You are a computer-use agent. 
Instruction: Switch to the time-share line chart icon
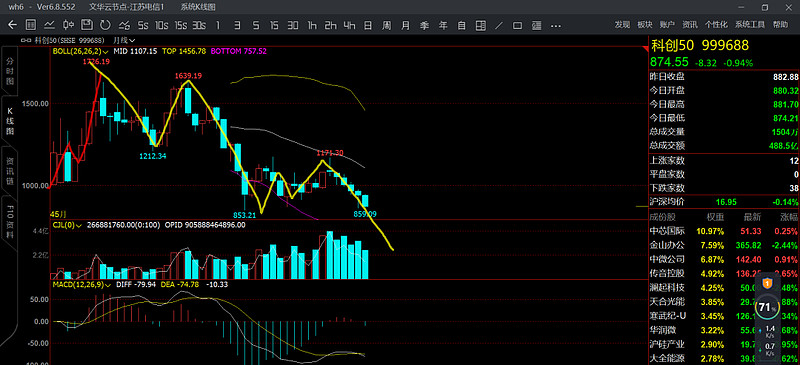[x=49, y=25]
